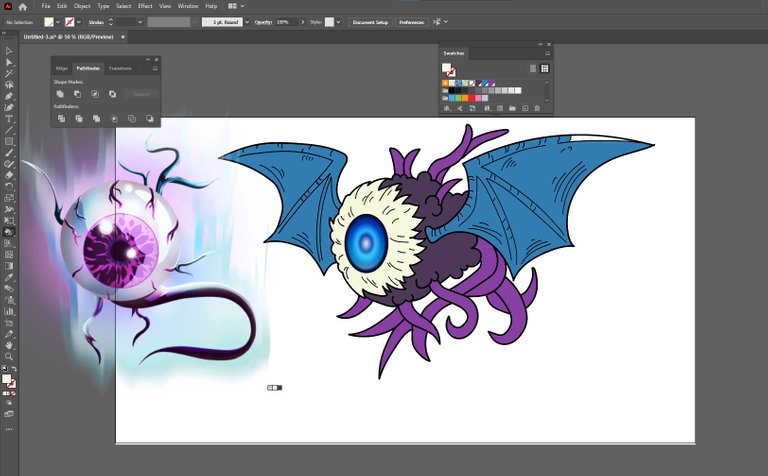Select the Column Graph tool

[x=9, y=311]
